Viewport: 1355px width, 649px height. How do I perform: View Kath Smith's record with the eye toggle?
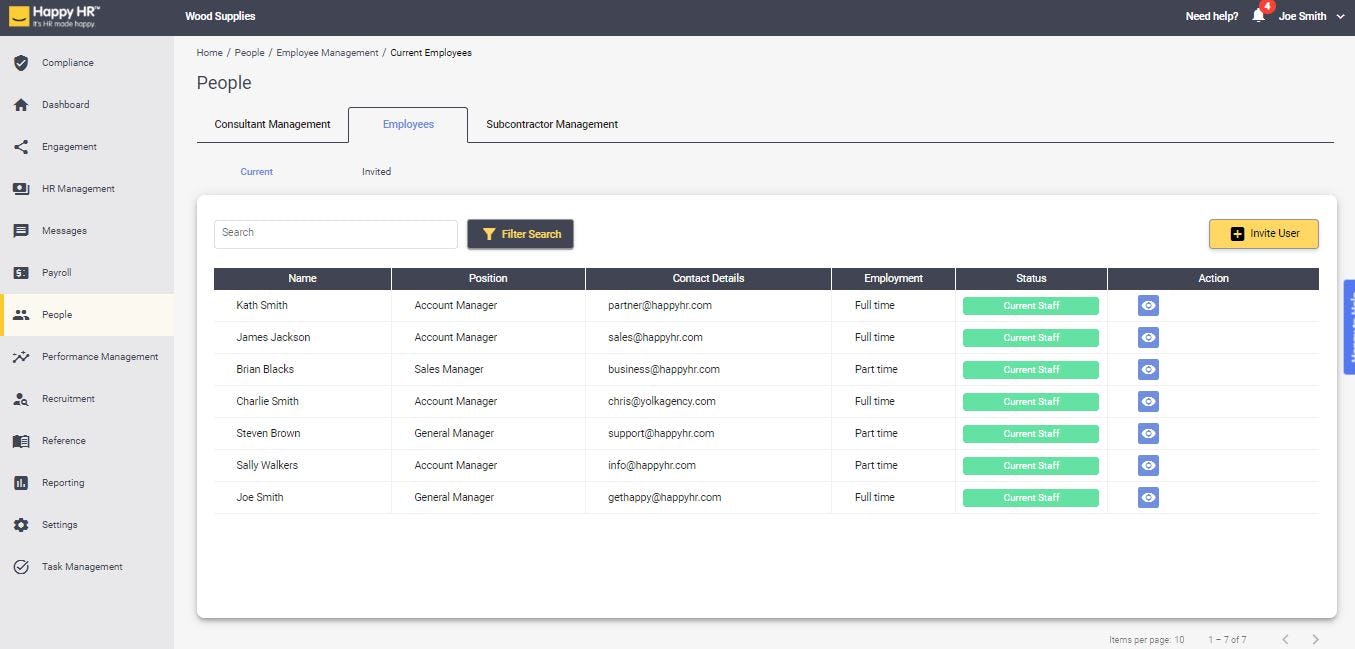tap(1147, 305)
